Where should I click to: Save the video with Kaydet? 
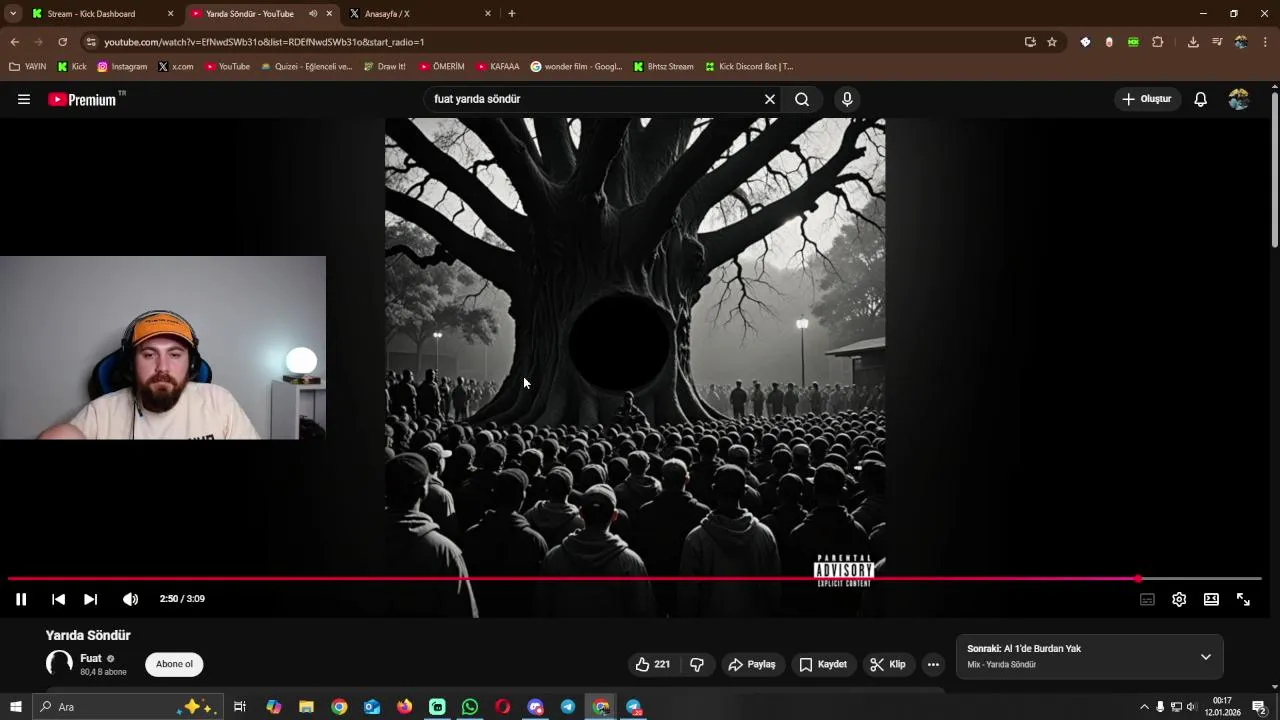pyautogui.click(x=823, y=664)
